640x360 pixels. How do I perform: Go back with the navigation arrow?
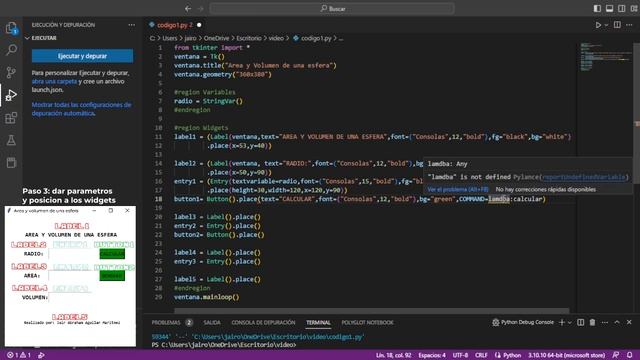(x=188, y=9)
